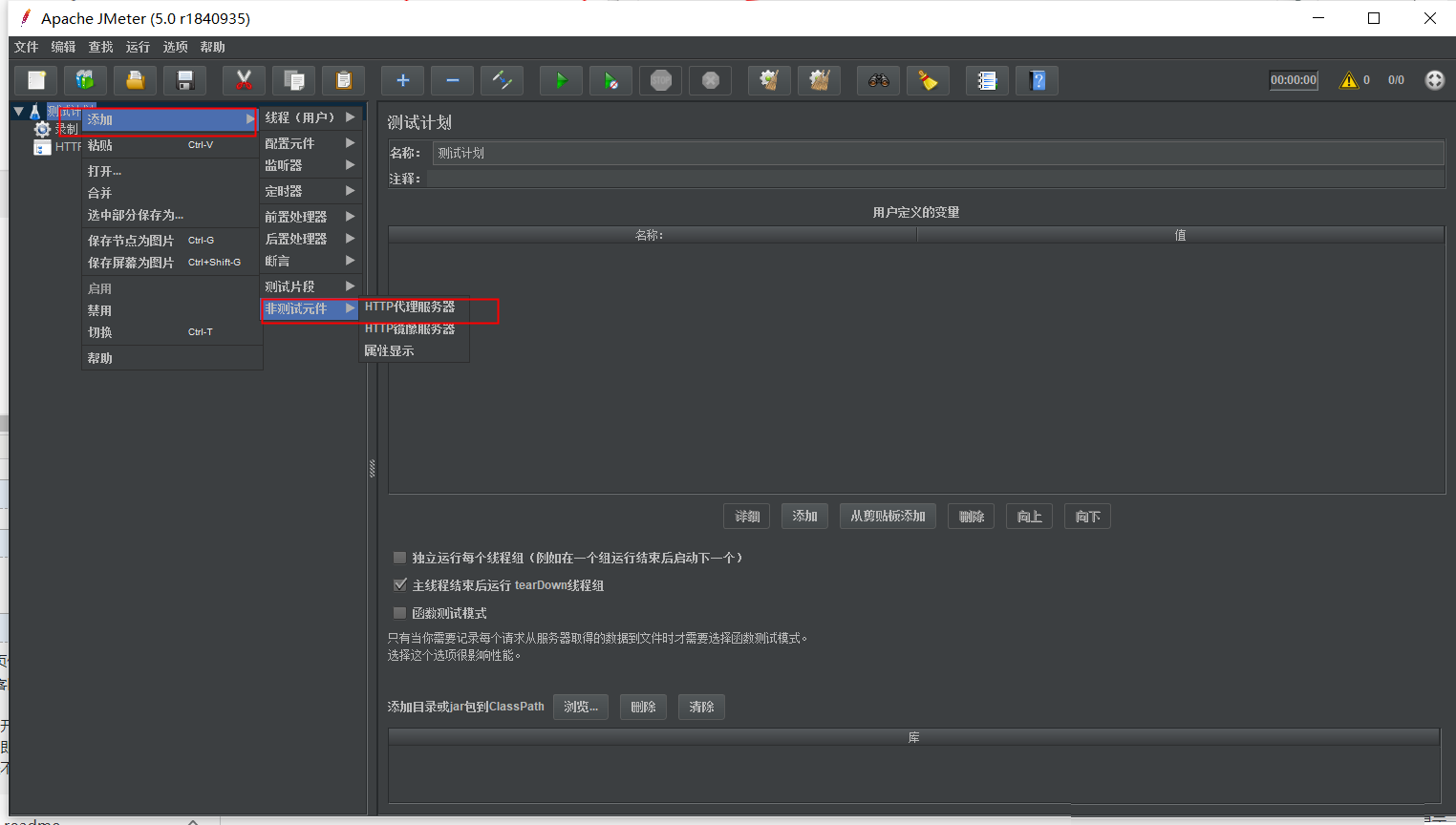Expand the 断言 submenu
This screenshot has height=825, width=1456.
click(x=310, y=261)
